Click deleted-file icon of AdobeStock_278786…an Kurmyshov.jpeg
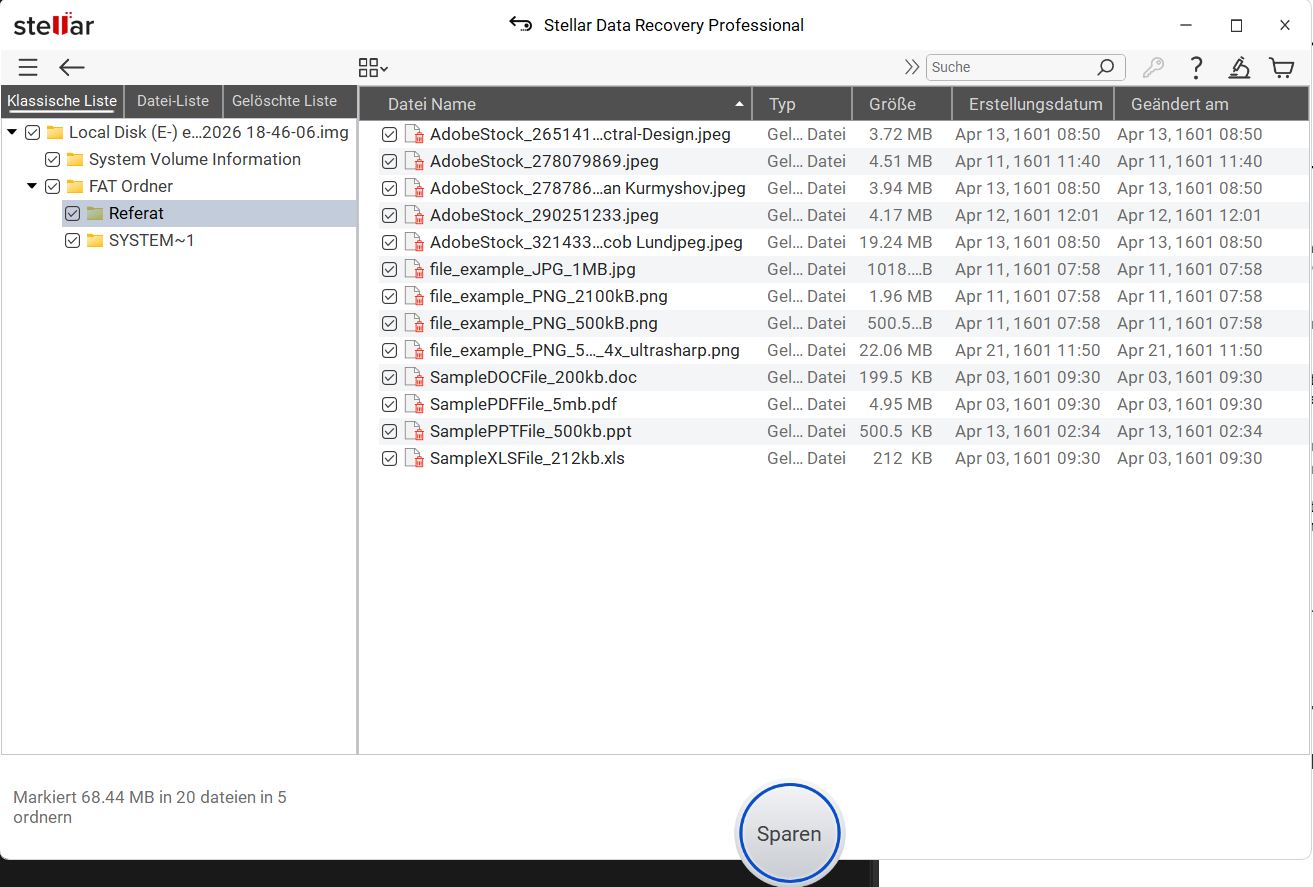 [414, 188]
